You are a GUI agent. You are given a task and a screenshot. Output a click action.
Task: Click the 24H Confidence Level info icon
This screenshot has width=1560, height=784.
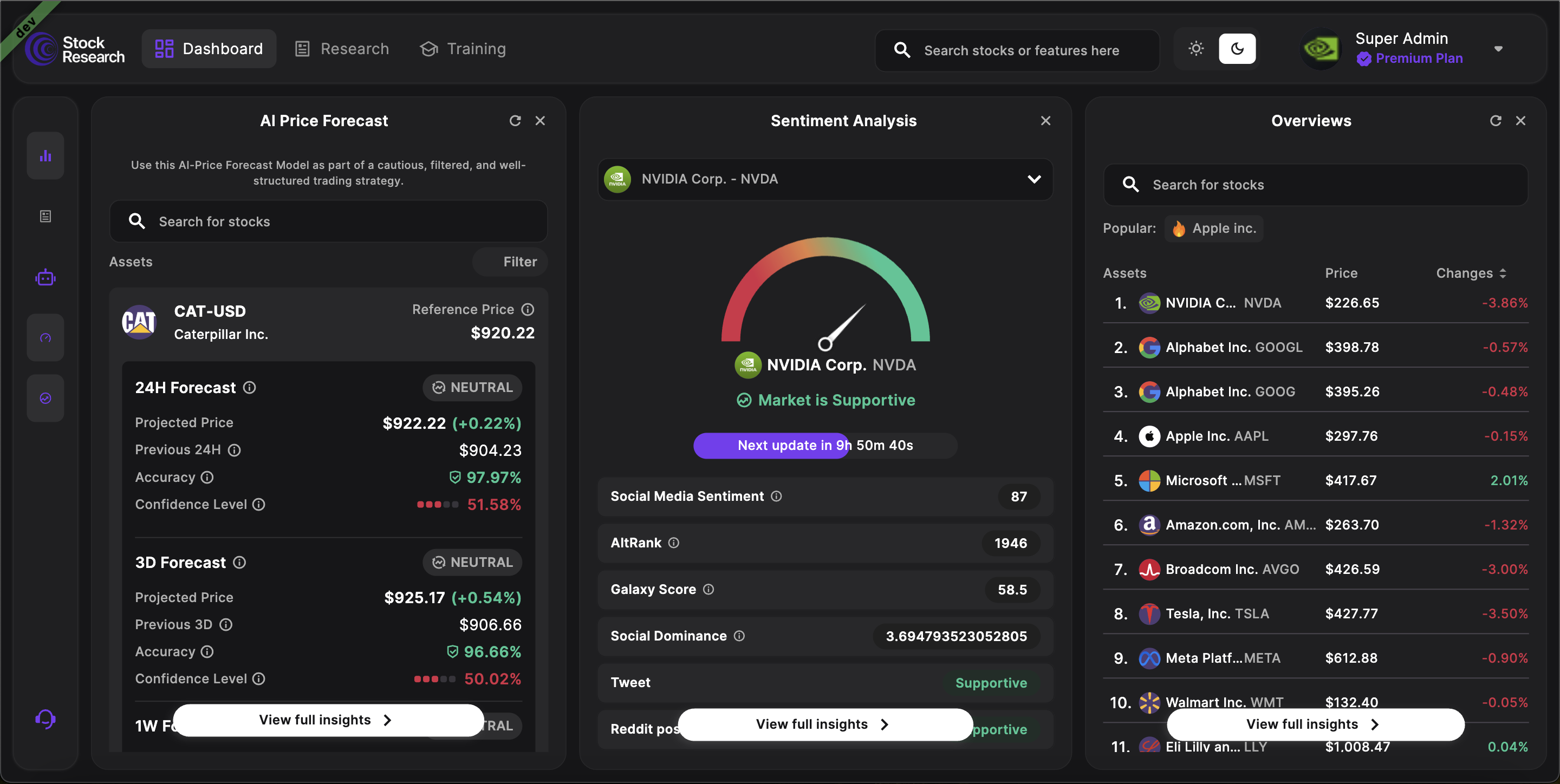[258, 504]
